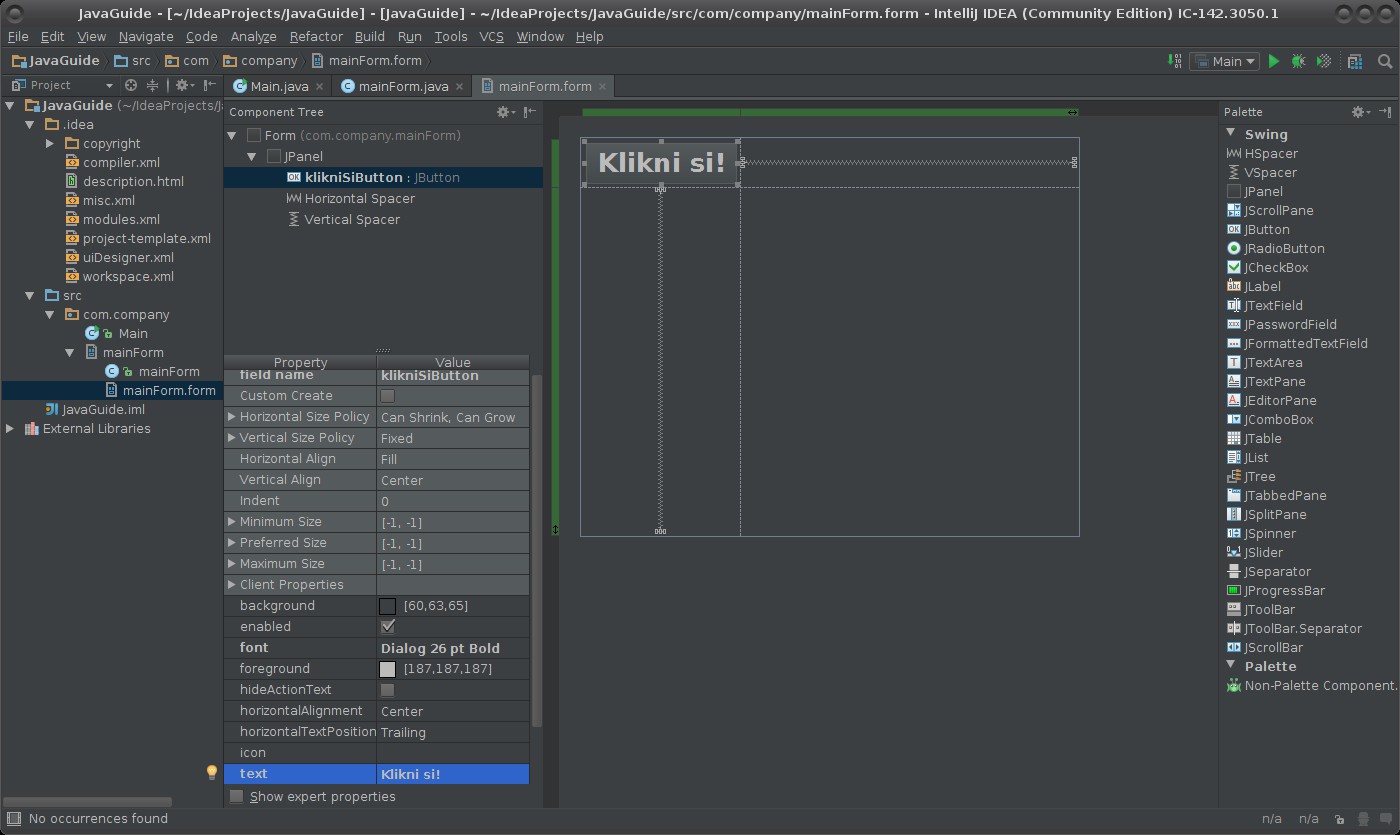Click the Make Project build icon

tap(1175, 61)
